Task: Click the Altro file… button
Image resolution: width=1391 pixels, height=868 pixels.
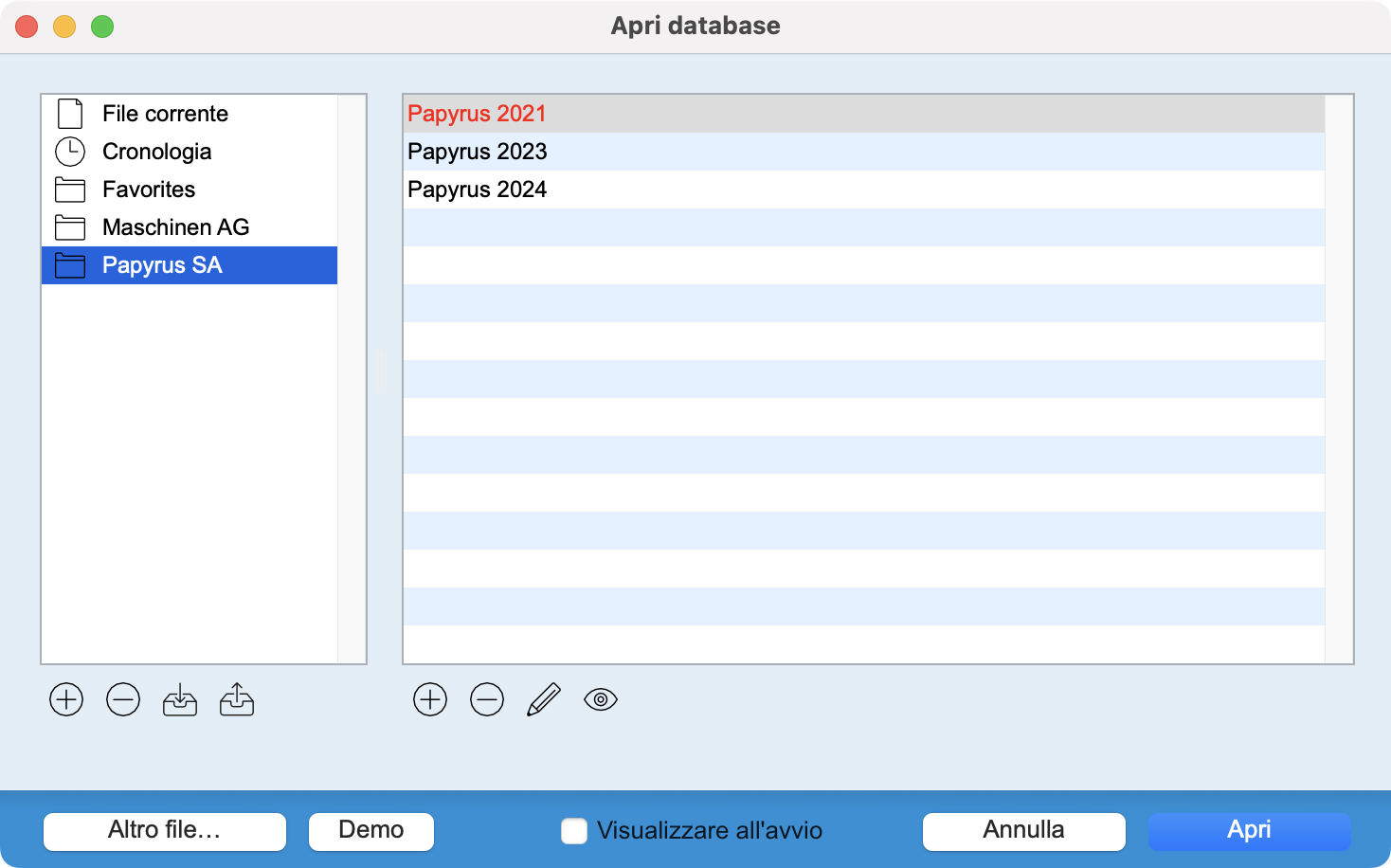Action: 165,831
